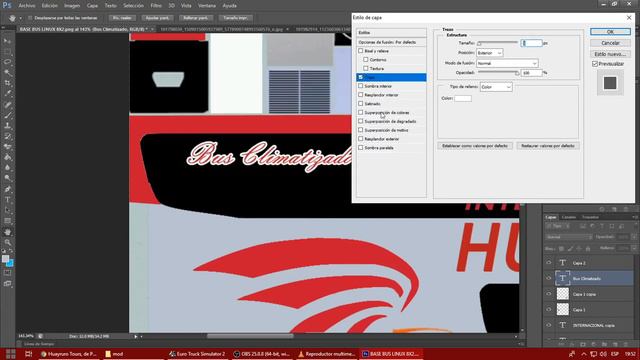The height and width of the screenshot is (360, 640).
Task: Select the History Brush tool
Action: (x=7, y=136)
